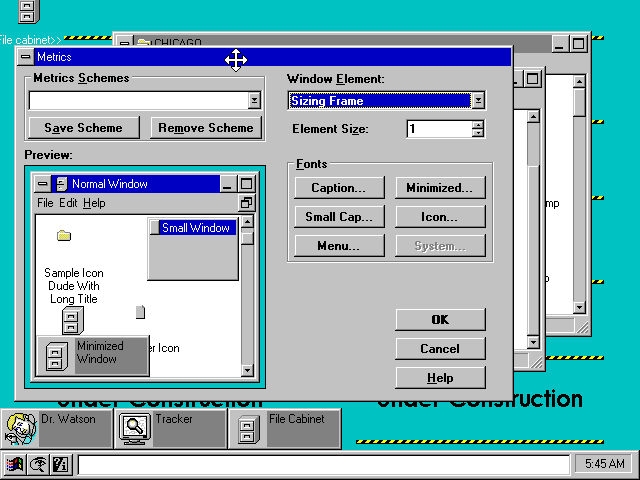Click the Normal Window system menu box
Viewport: 640px width, 480px height.
(42, 184)
